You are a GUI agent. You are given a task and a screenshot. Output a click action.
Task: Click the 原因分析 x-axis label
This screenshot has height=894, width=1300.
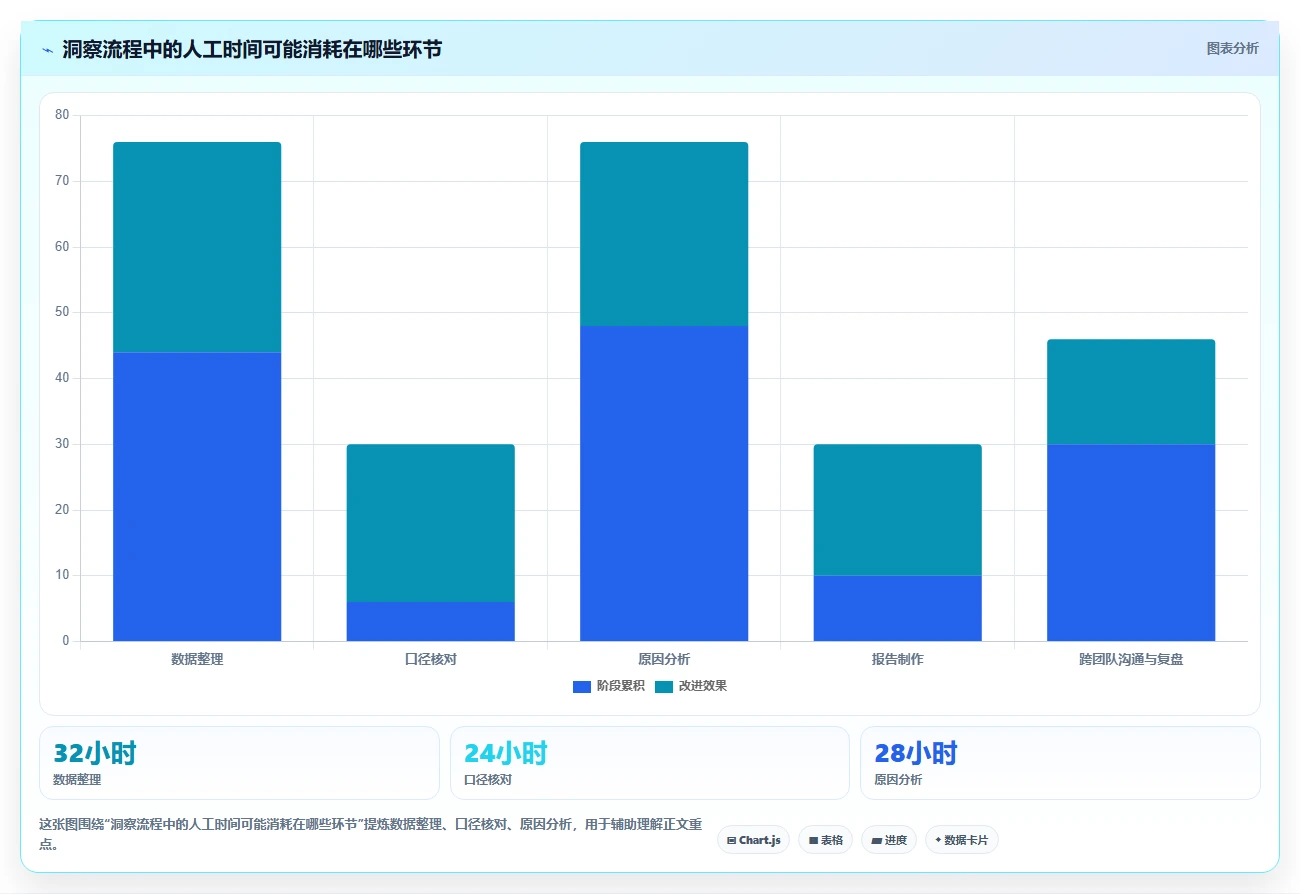point(664,659)
